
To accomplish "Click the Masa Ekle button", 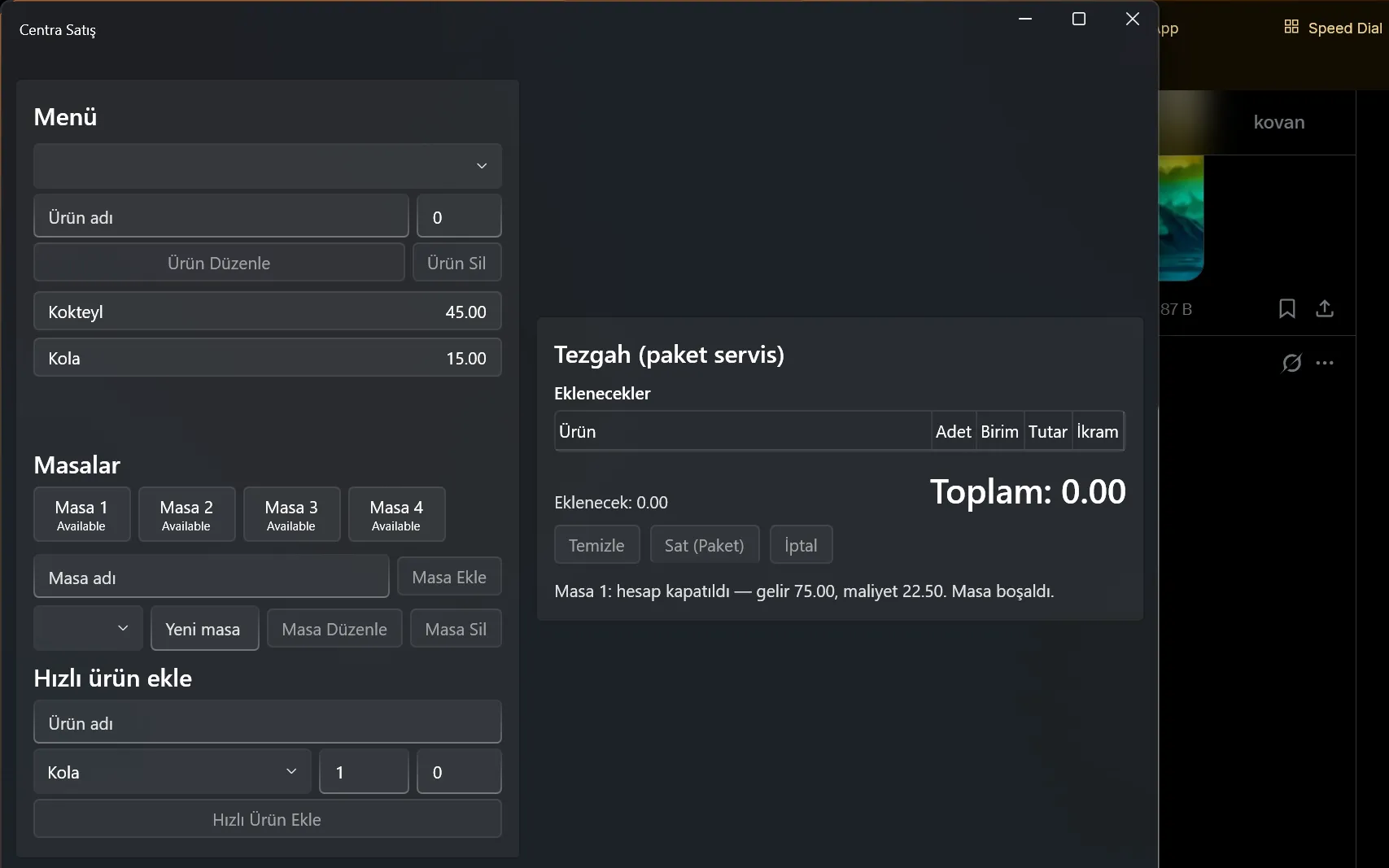I will coord(449,577).
